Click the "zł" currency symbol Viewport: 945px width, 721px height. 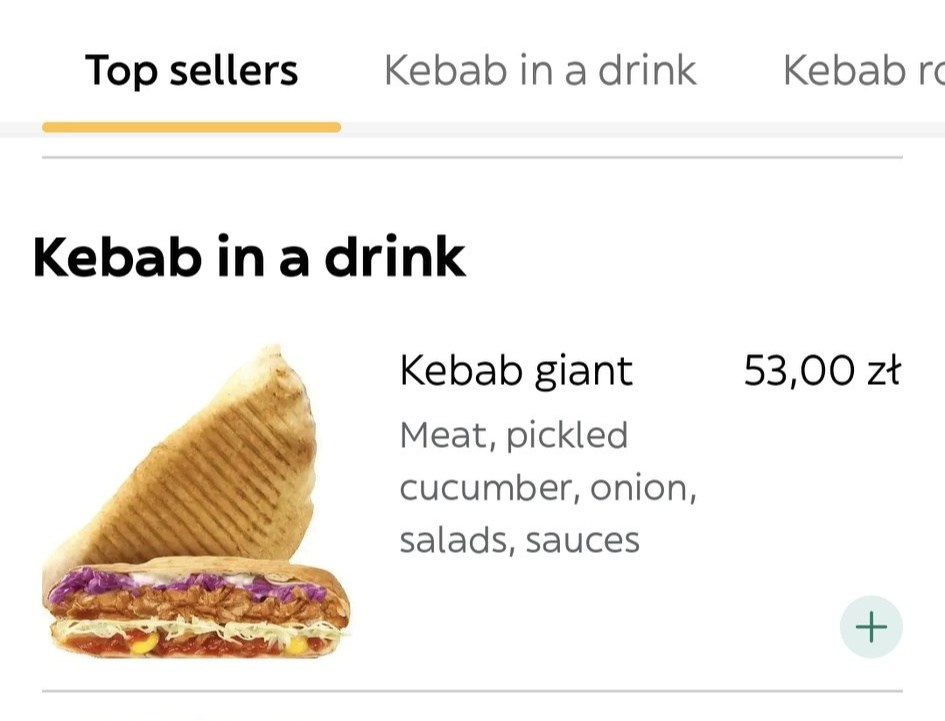pos(884,371)
